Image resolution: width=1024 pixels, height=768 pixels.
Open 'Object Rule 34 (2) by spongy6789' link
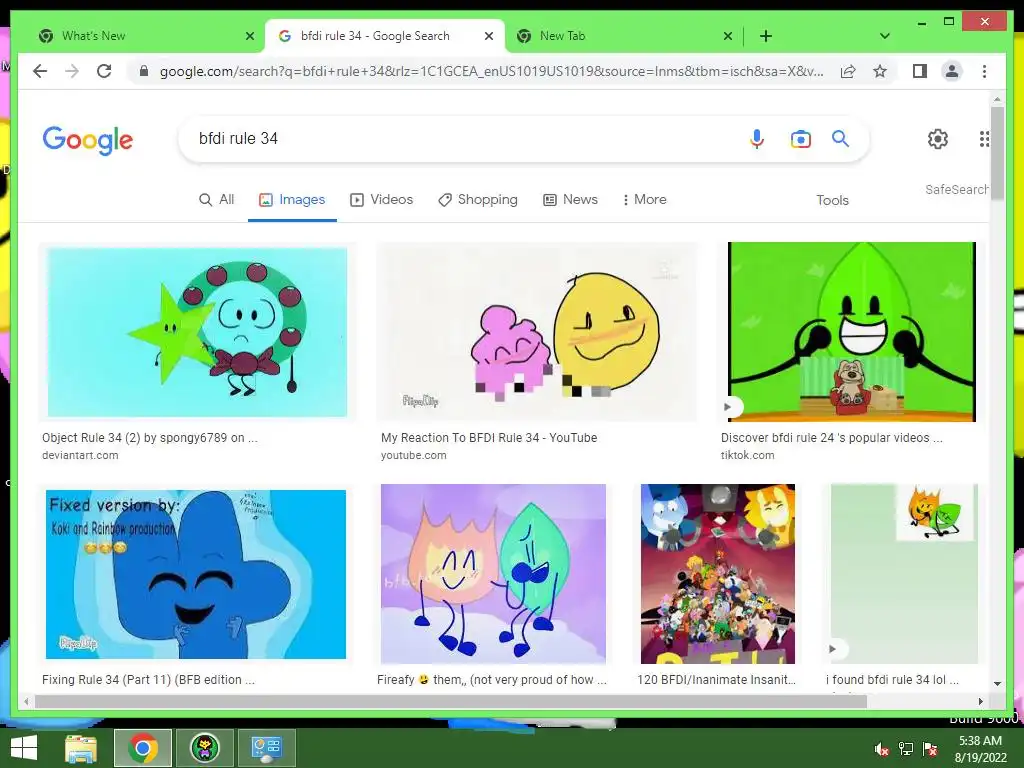(150, 438)
